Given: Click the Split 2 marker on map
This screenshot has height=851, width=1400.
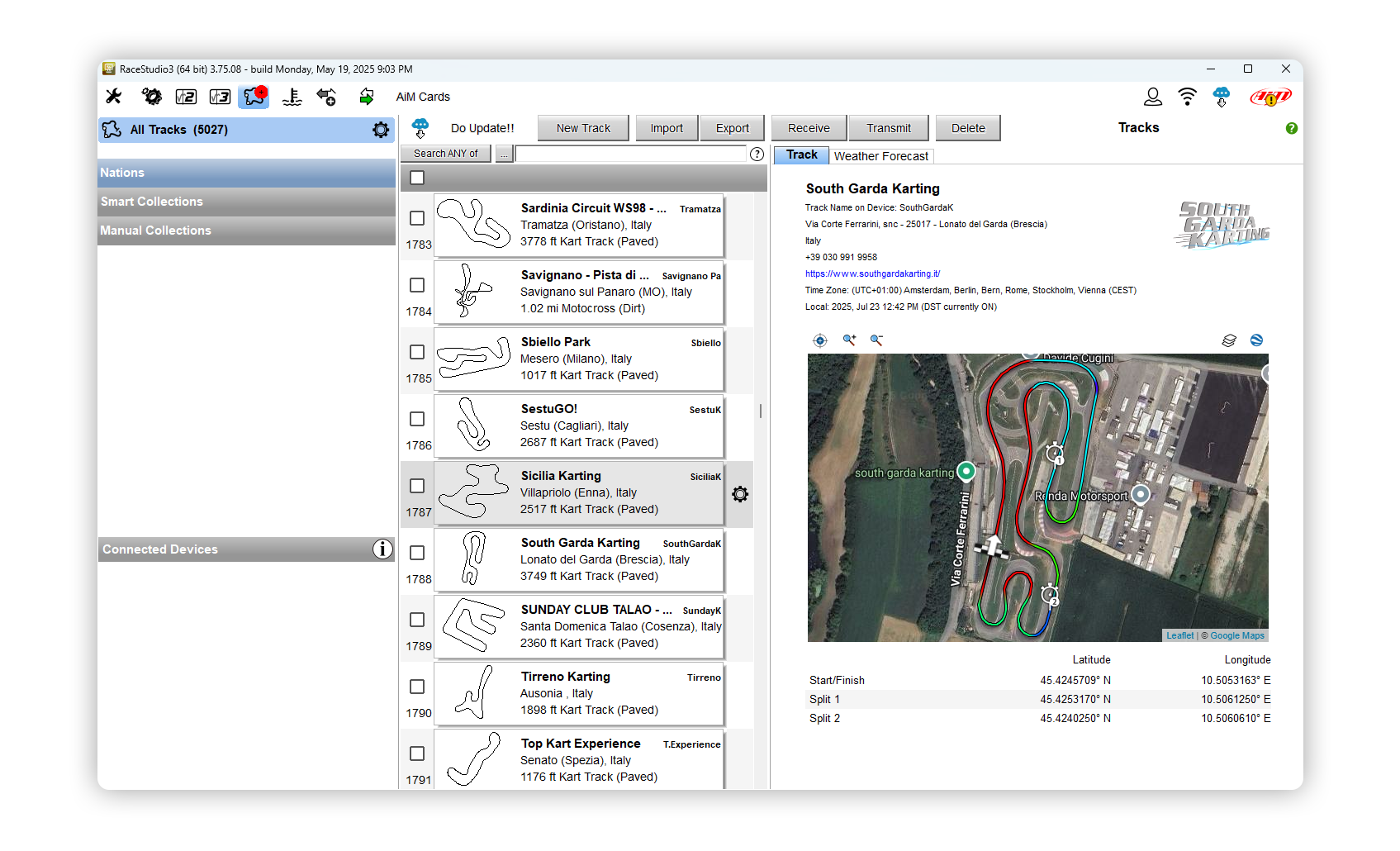Looking at the screenshot, I should point(1050,595).
